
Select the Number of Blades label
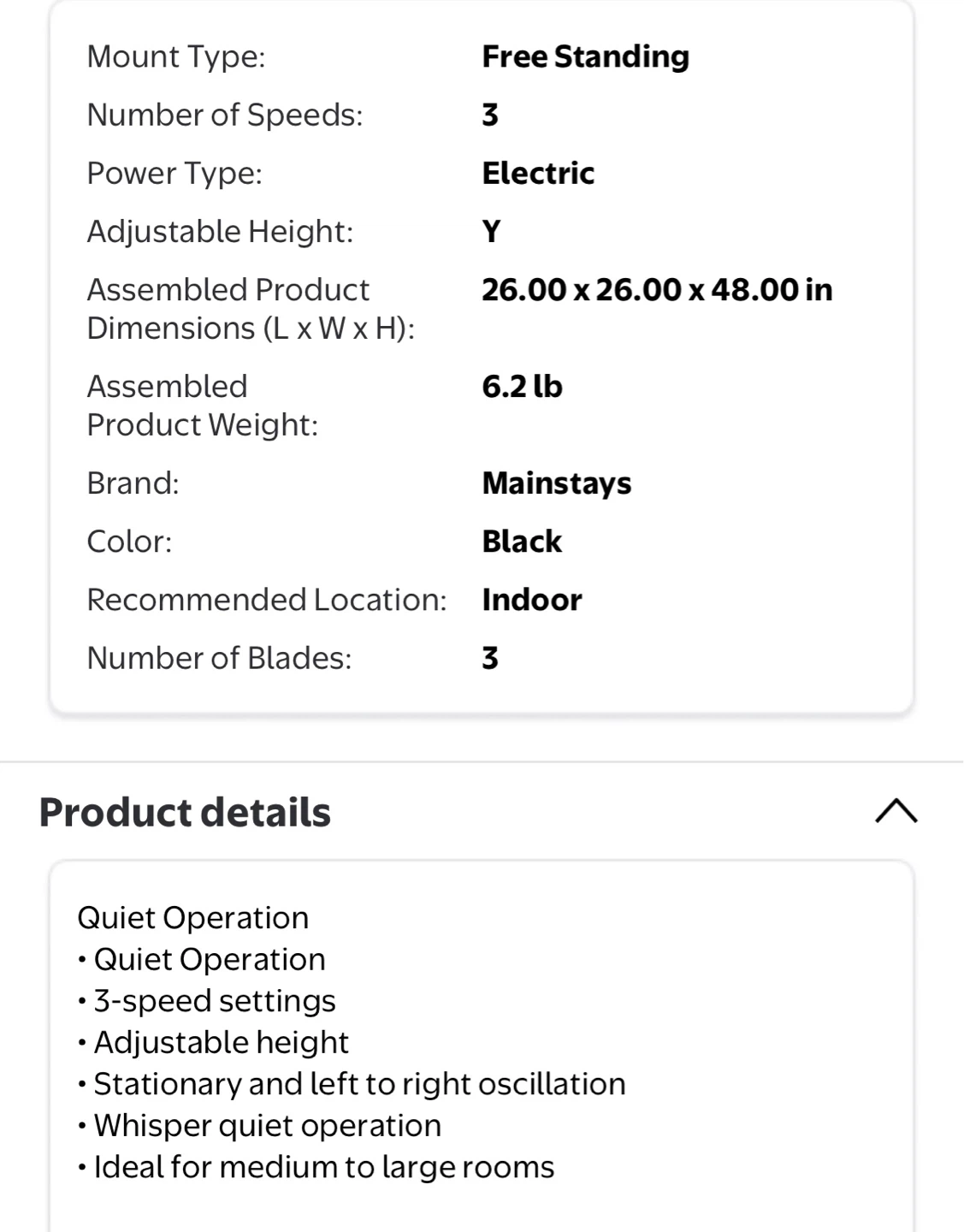219,658
